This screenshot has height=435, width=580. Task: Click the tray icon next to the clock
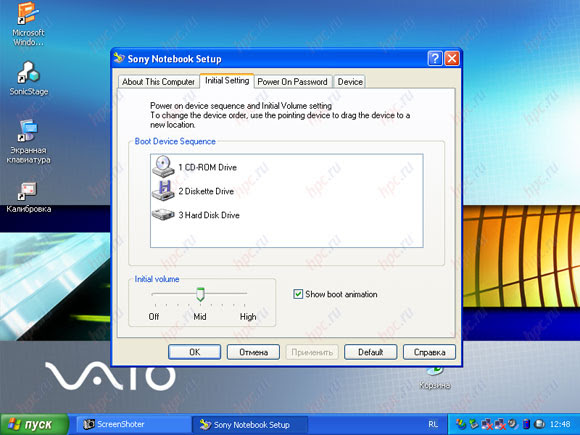(x=539, y=424)
